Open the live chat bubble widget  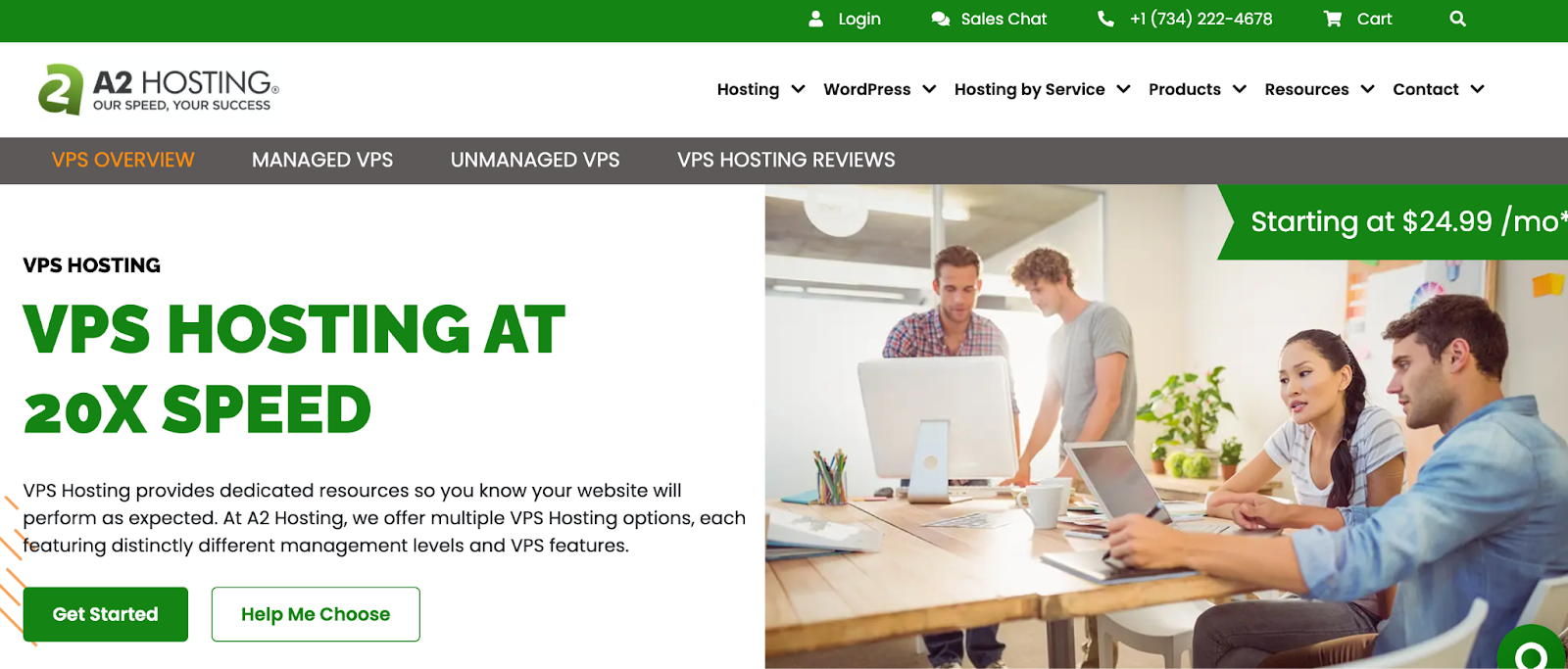(x=1532, y=650)
